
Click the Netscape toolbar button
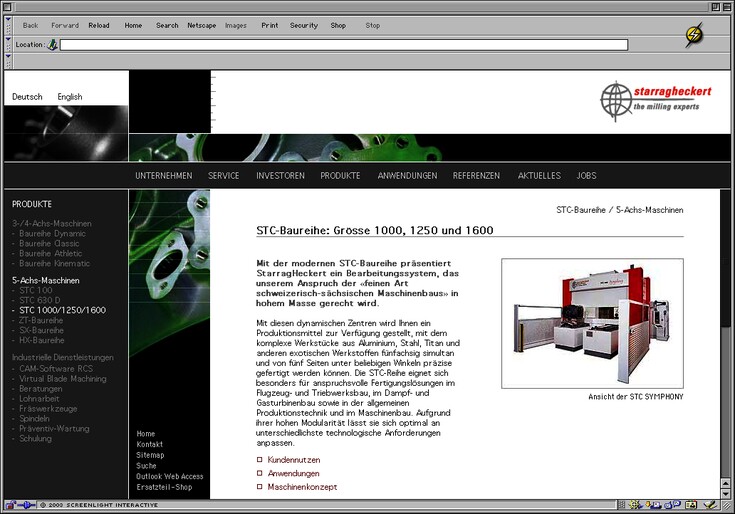click(x=202, y=25)
